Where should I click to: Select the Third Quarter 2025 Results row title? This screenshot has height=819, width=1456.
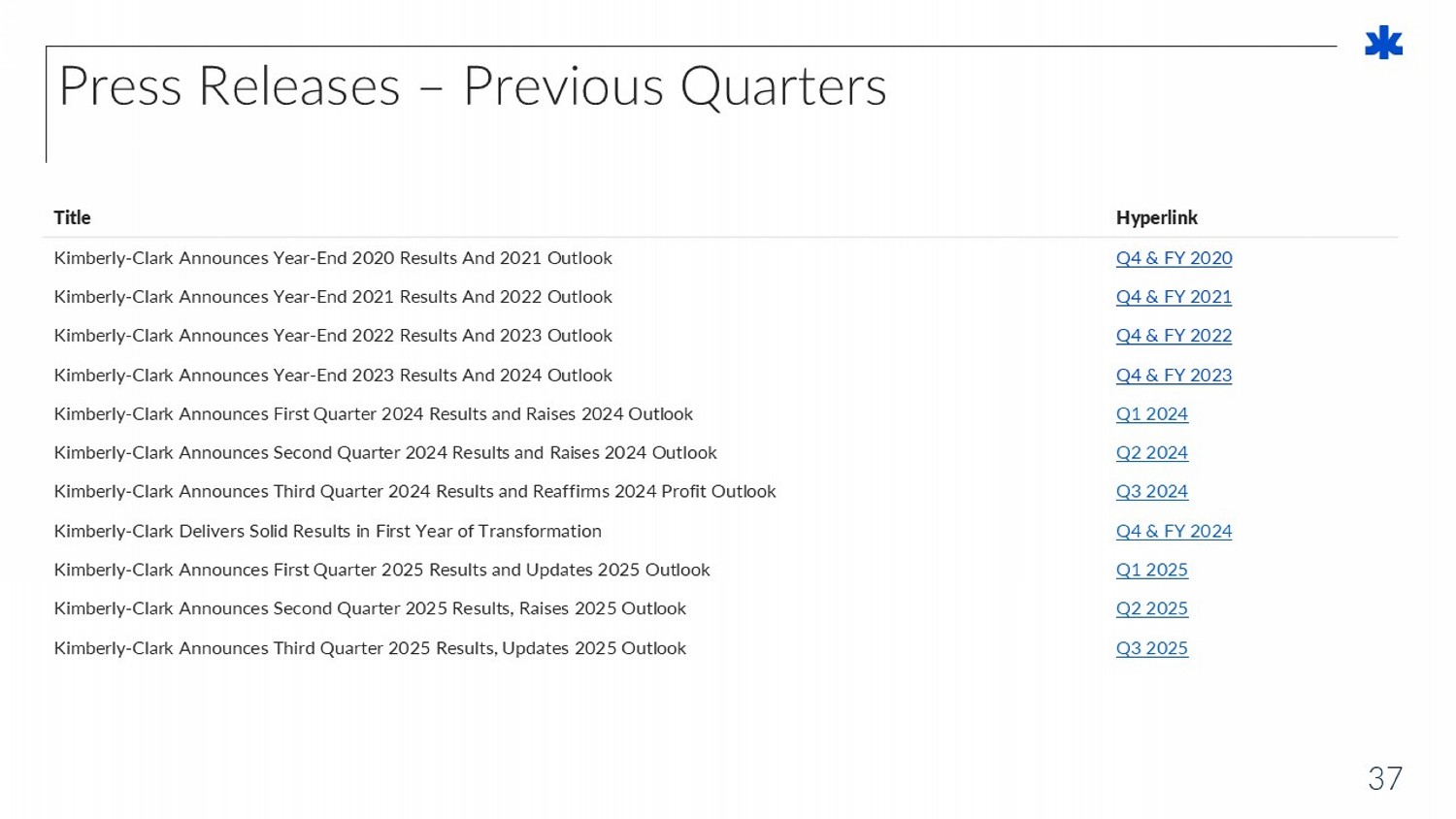click(370, 648)
